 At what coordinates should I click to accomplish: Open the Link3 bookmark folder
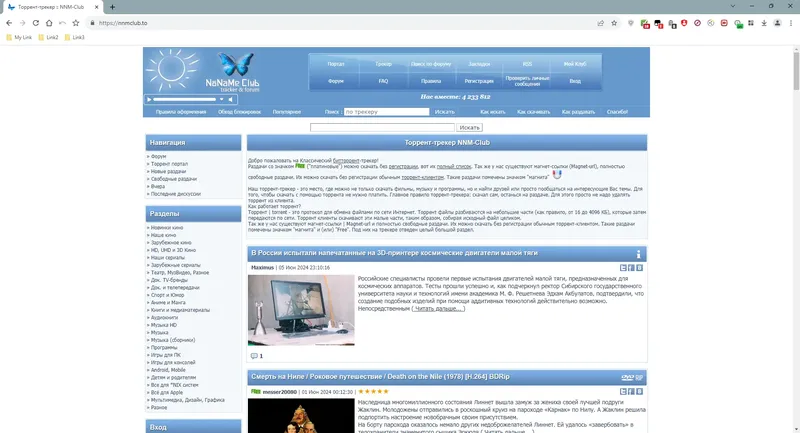[x=74, y=37]
